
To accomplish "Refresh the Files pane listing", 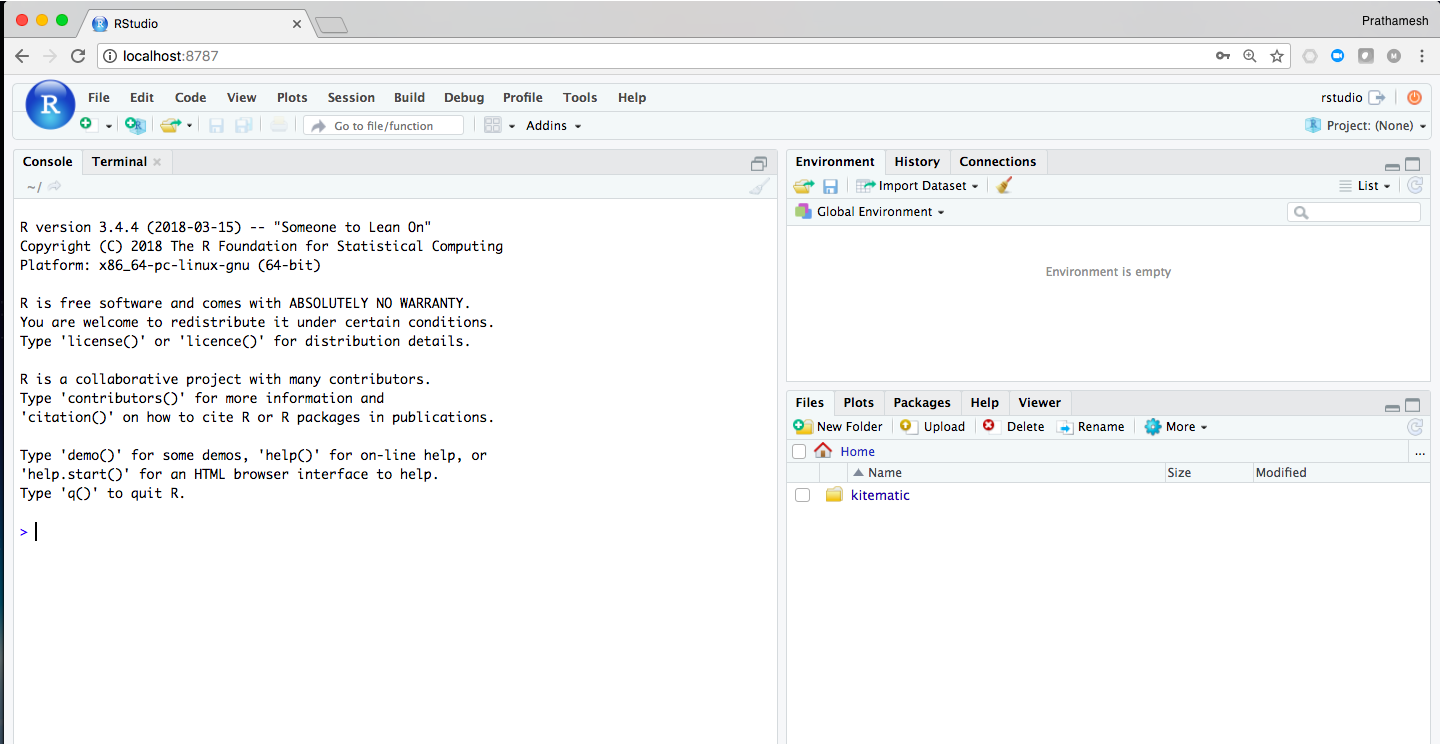I will tap(1414, 426).
